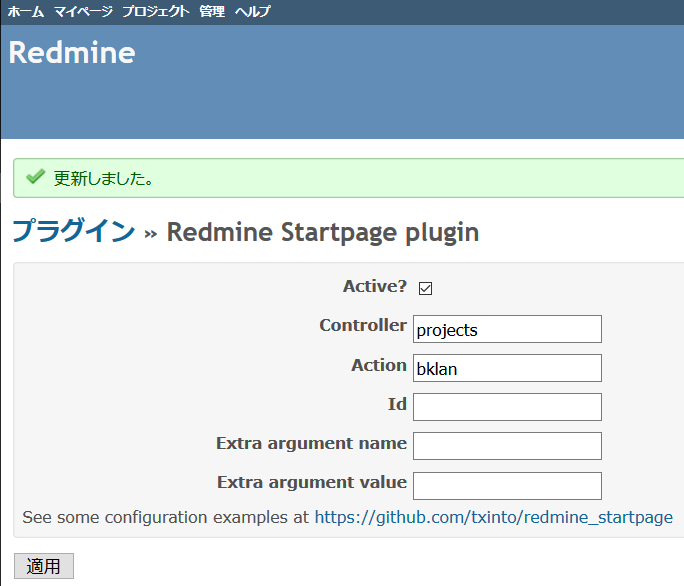Click the Active? label text

pyautogui.click(x=374, y=286)
